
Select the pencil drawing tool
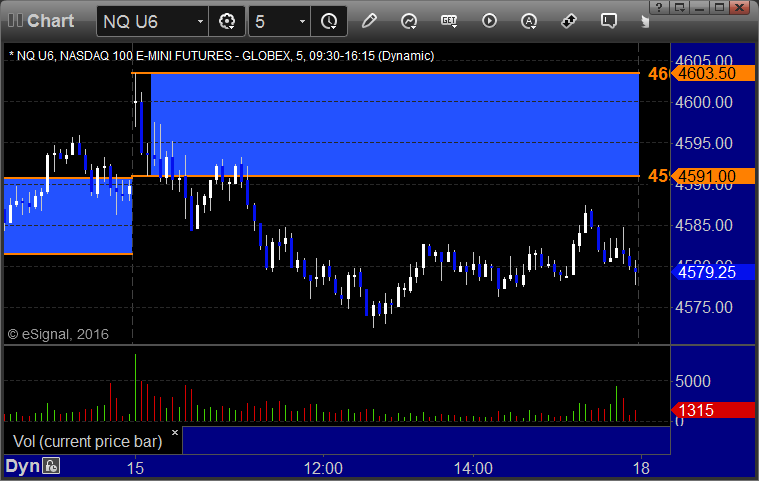point(369,21)
